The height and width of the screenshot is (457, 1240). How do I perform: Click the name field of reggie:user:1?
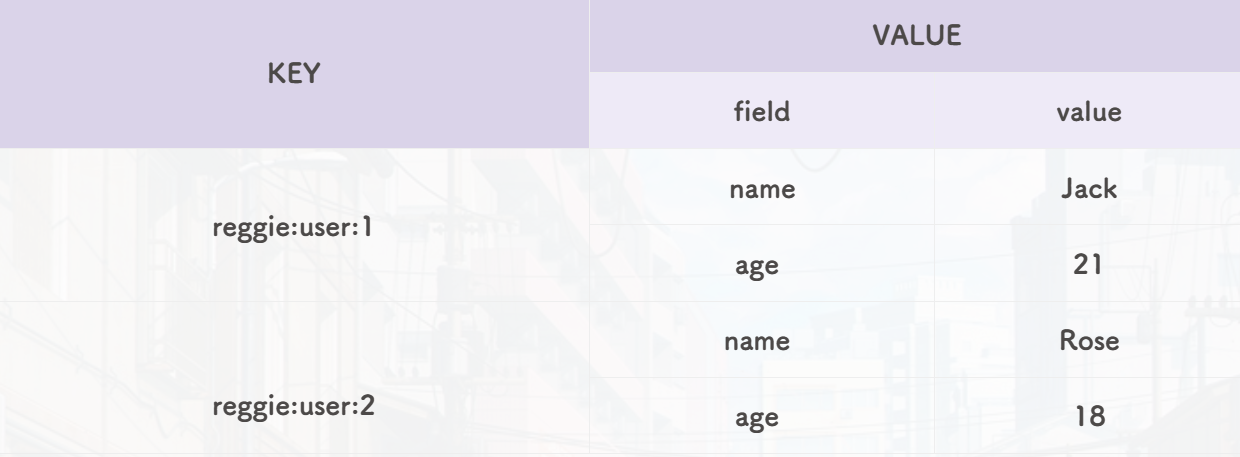coord(764,192)
